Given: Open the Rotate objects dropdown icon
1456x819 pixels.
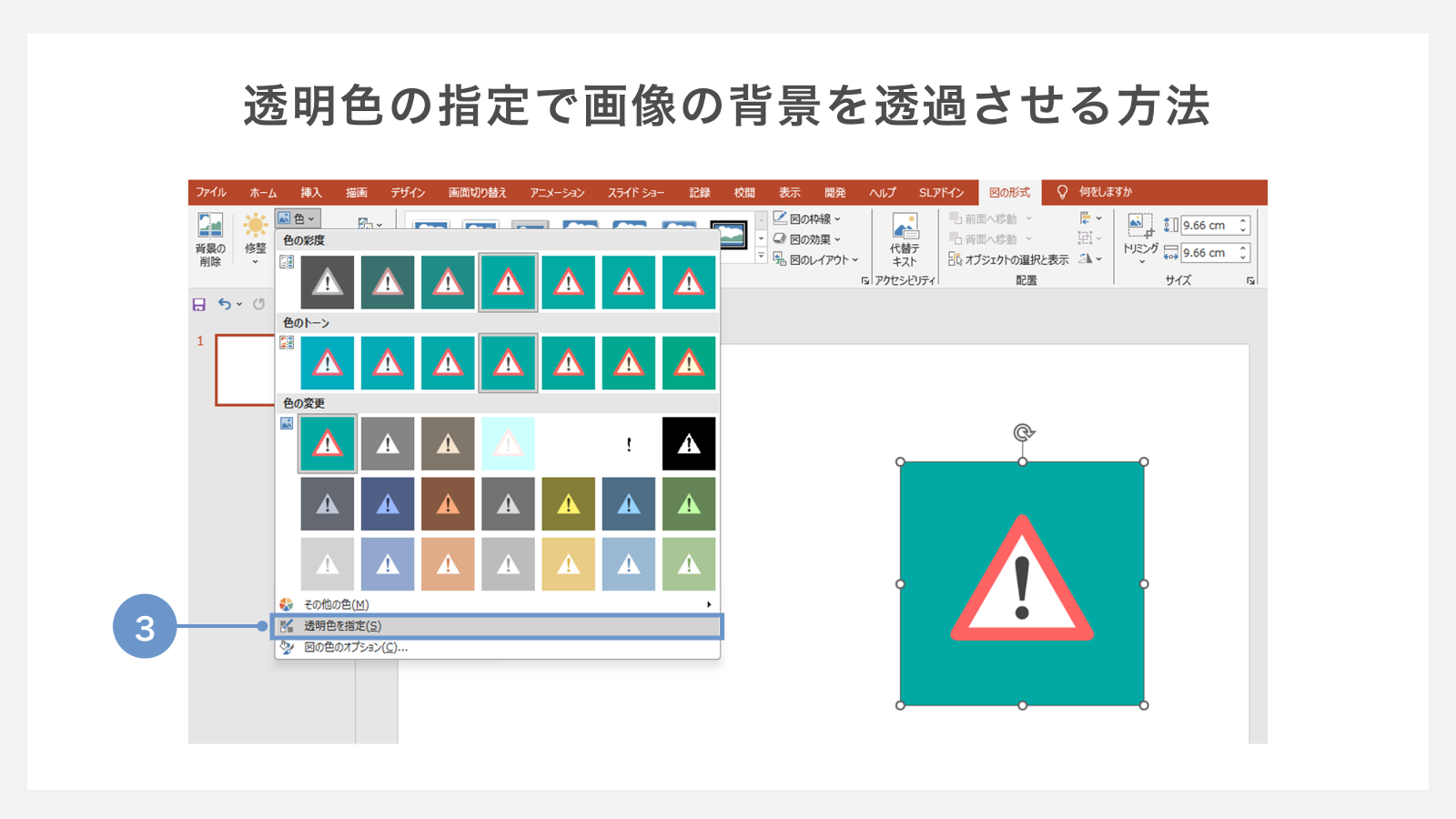Looking at the screenshot, I should (x=1090, y=258).
